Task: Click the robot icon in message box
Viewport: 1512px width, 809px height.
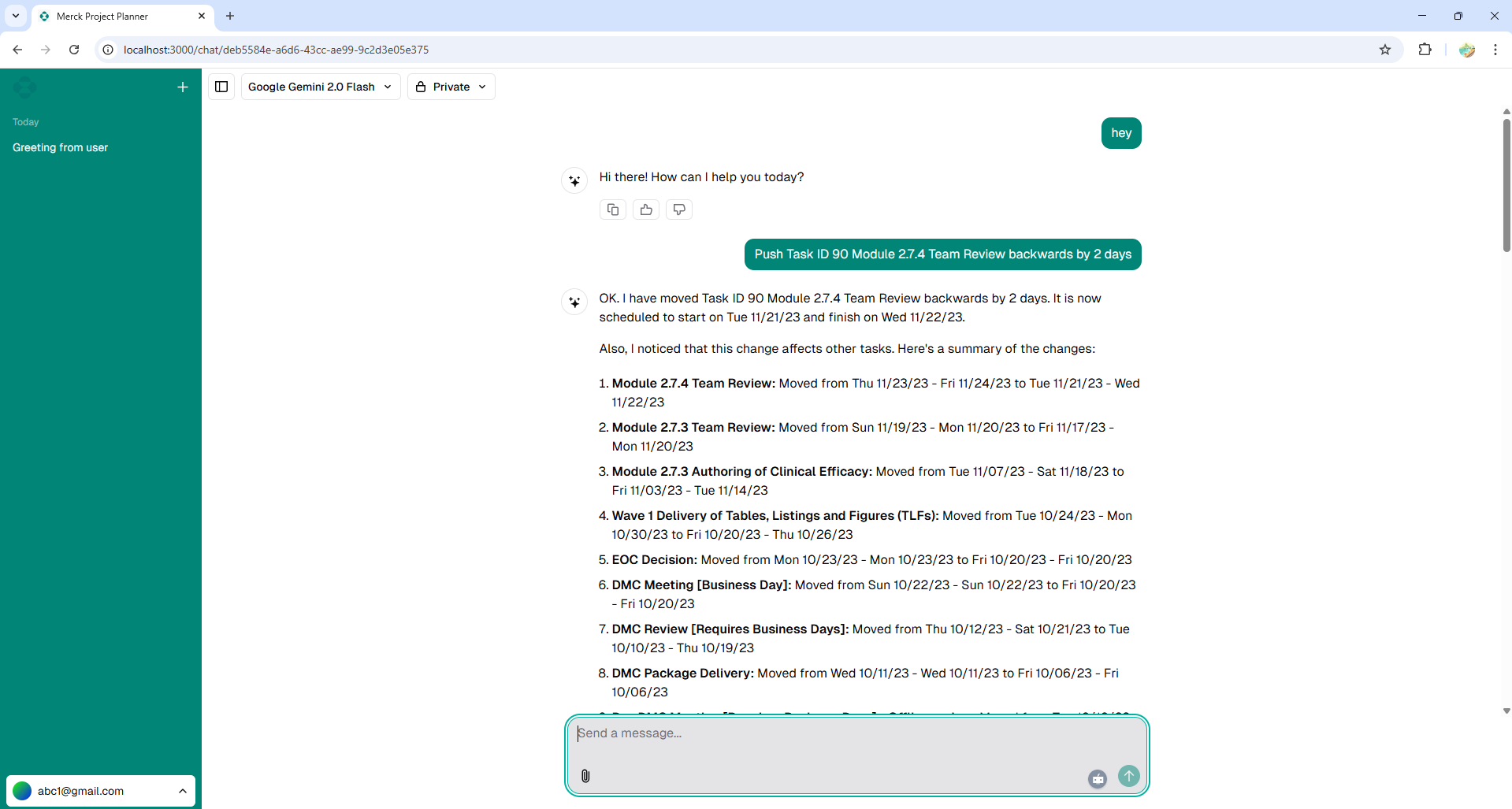Action: coord(1098,778)
